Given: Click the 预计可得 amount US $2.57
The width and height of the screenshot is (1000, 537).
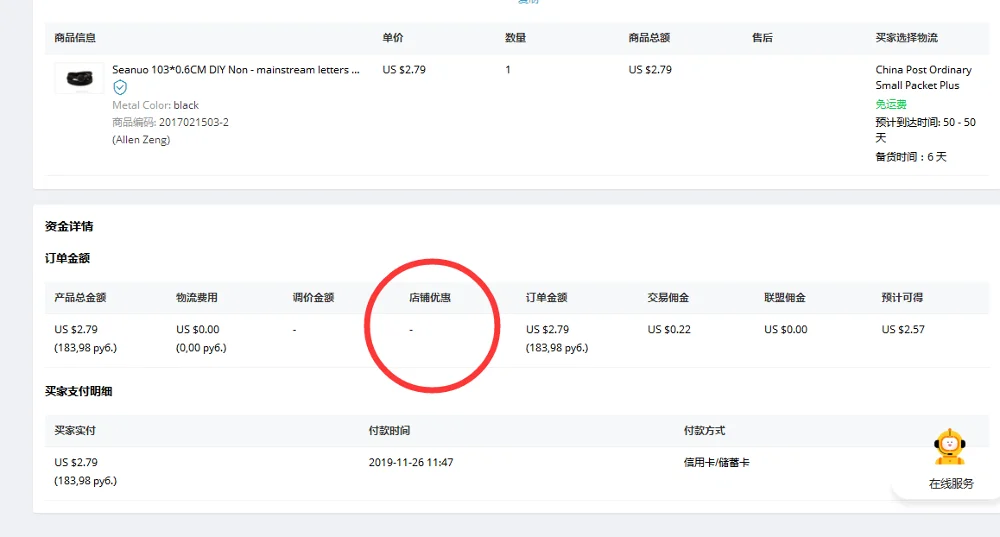Looking at the screenshot, I should coord(903,329).
